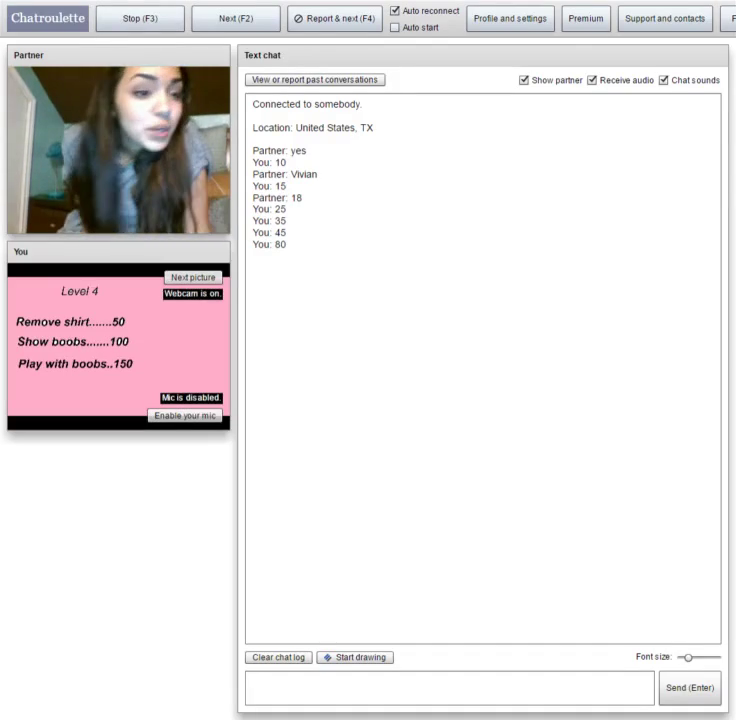The image size is (736, 720).
Task: Click the 'You: 25' chat line
Action: click(269, 209)
